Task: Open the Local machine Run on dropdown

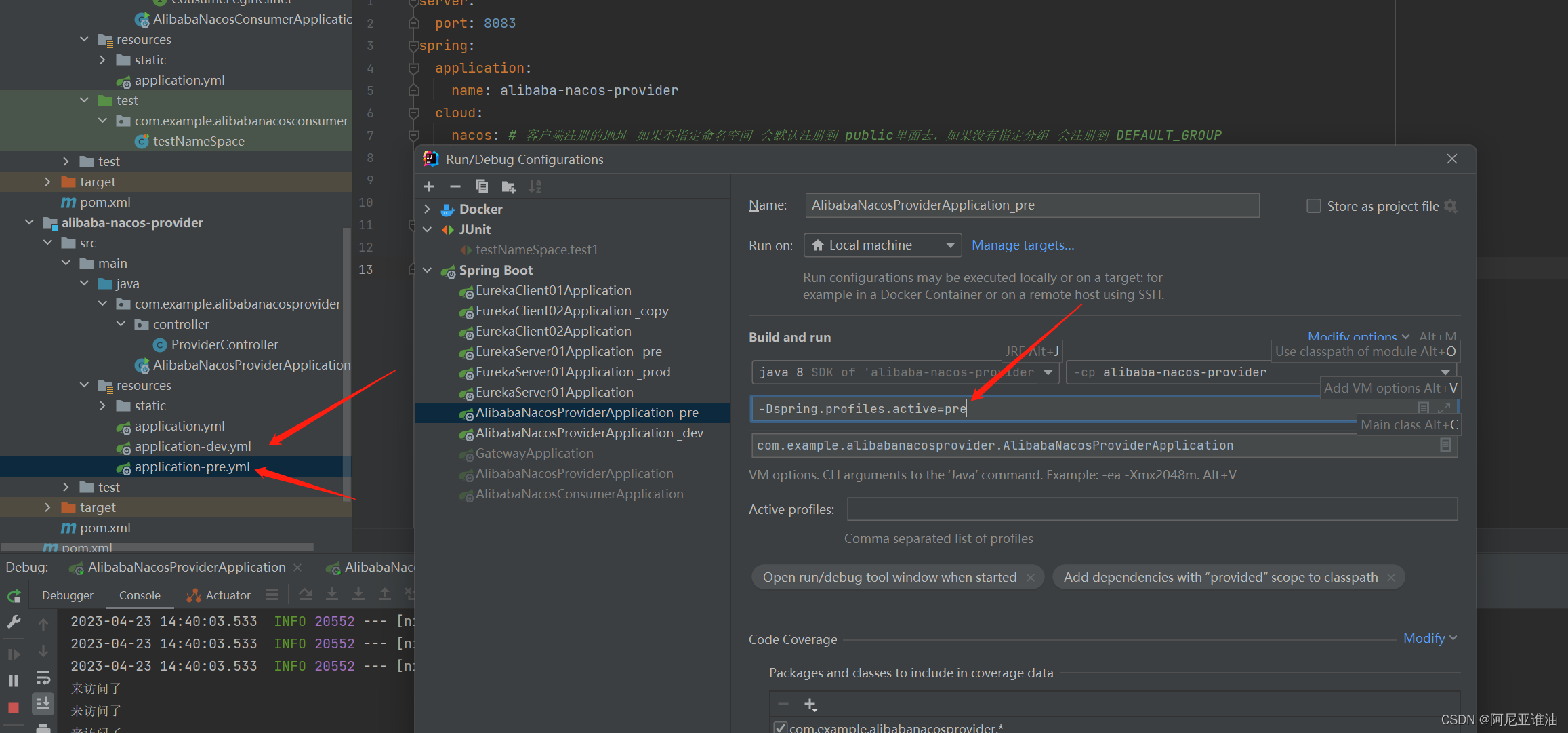Action: pyautogui.click(x=882, y=245)
